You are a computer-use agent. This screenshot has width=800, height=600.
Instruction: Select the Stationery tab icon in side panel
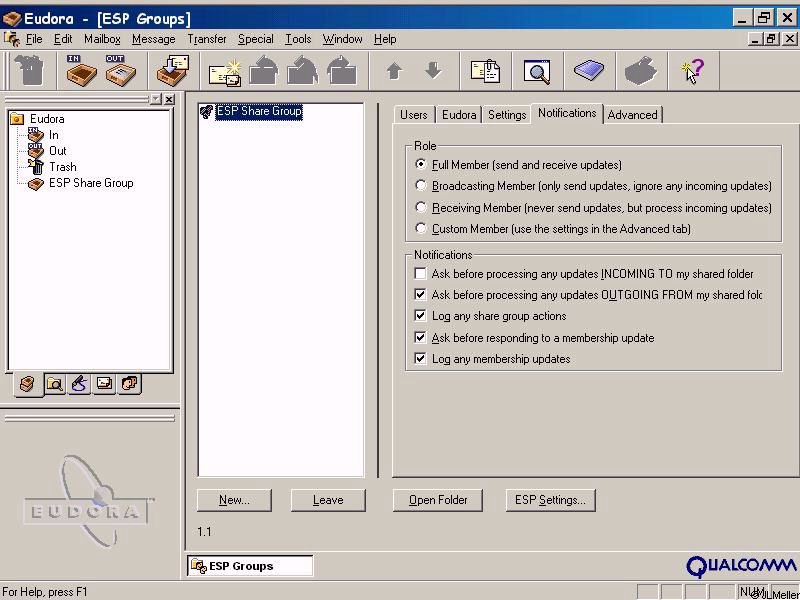(x=105, y=384)
